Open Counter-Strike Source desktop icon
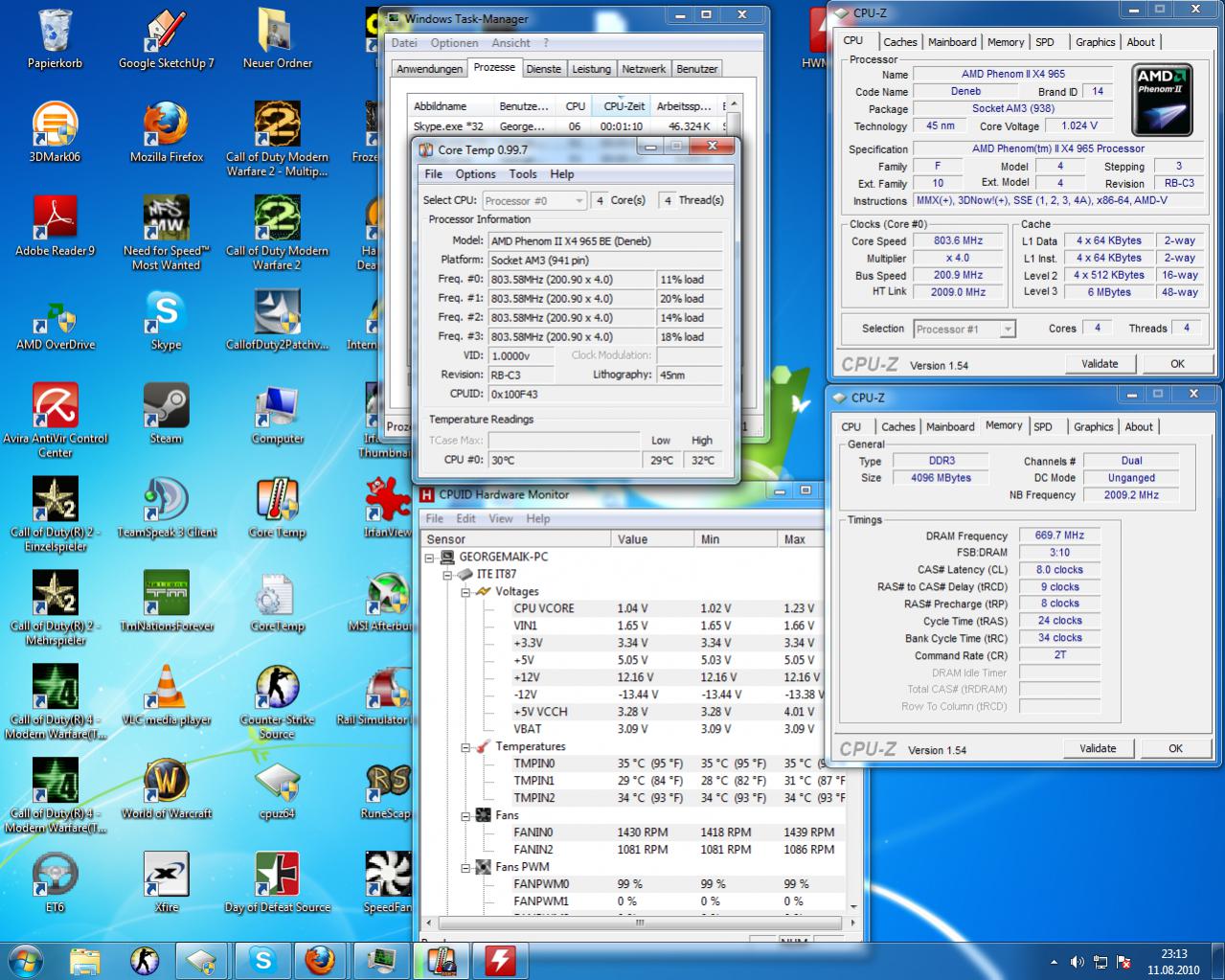The width and height of the screenshot is (1225, 980). [x=277, y=702]
